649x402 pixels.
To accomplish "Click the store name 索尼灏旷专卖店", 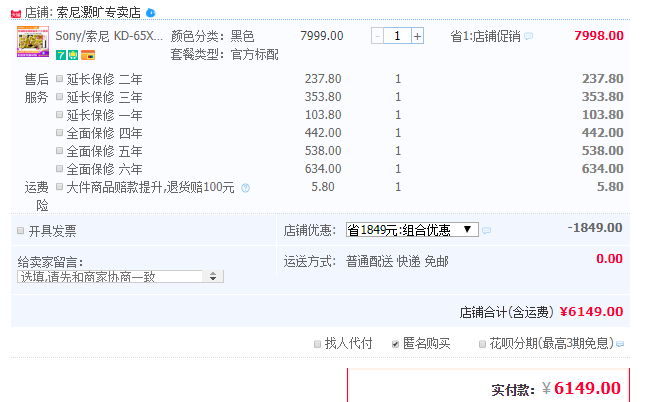I will [99, 13].
